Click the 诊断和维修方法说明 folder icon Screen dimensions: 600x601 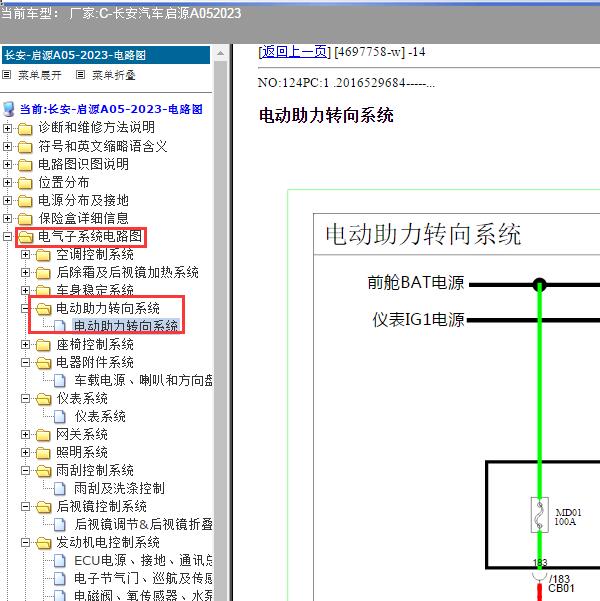click(x=25, y=129)
